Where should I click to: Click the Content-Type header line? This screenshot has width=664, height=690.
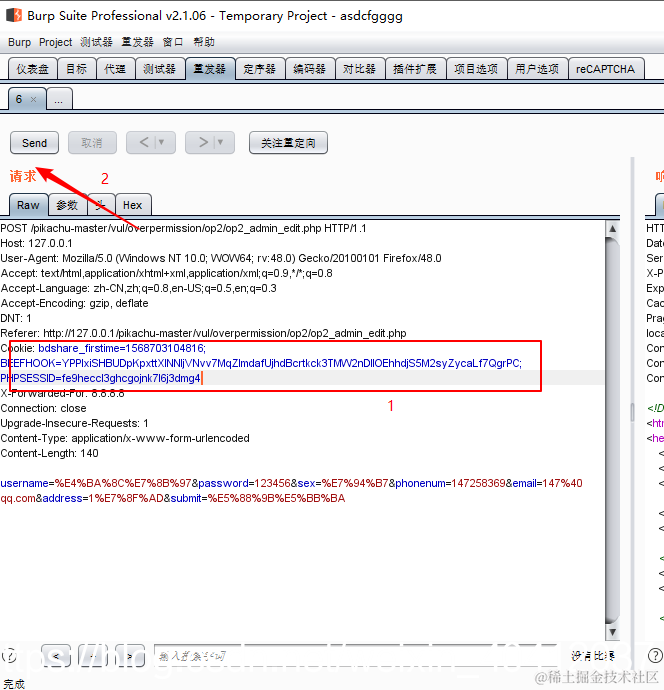point(125,438)
